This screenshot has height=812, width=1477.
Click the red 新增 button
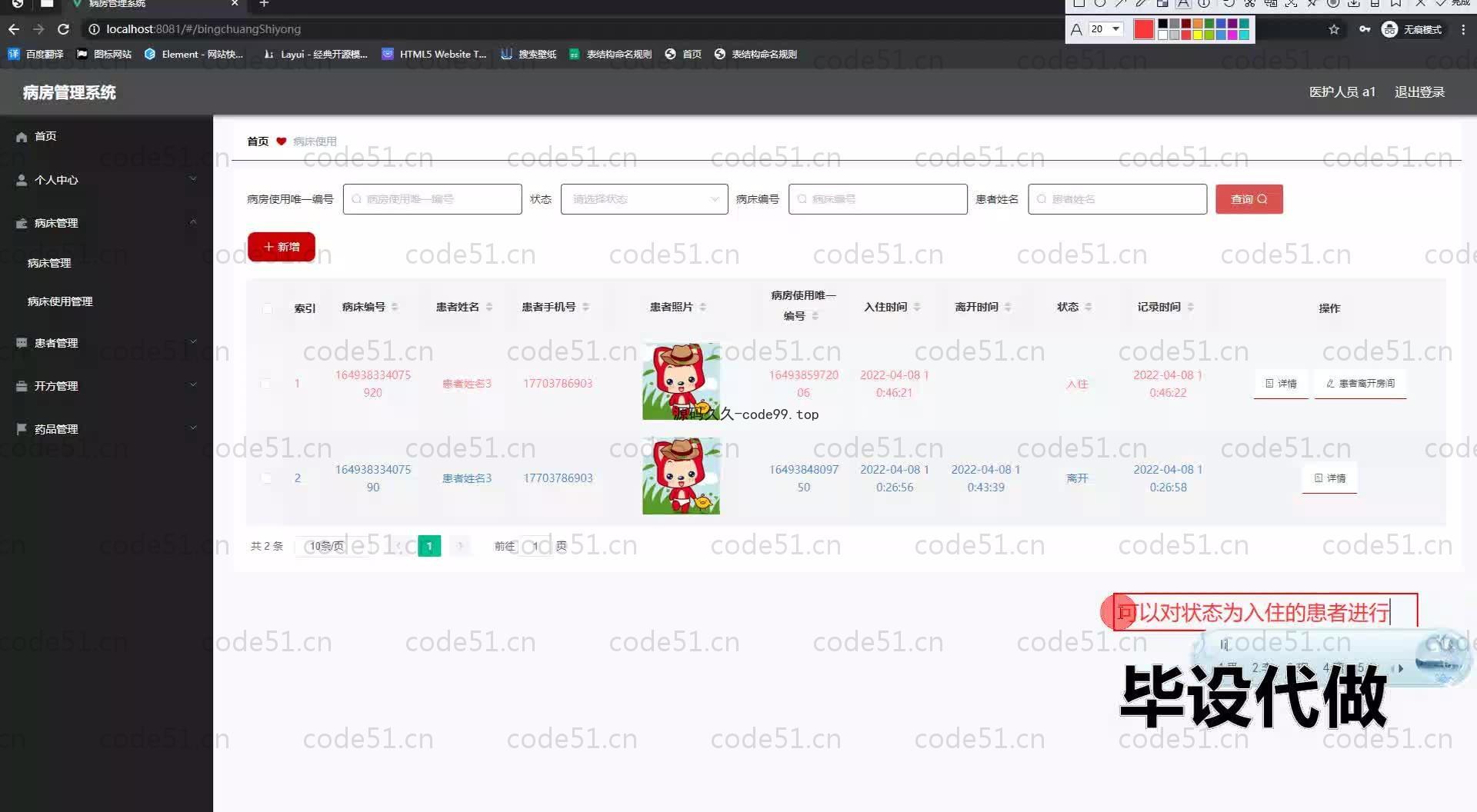pos(282,247)
